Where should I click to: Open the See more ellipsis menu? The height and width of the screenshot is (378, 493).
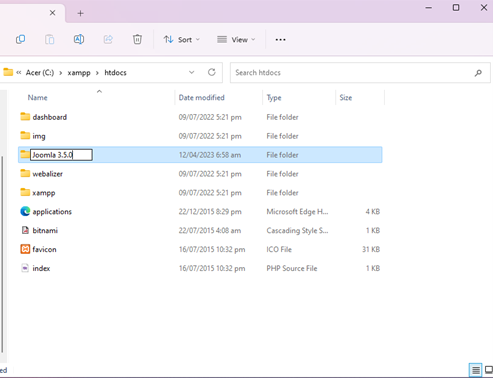click(x=280, y=40)
